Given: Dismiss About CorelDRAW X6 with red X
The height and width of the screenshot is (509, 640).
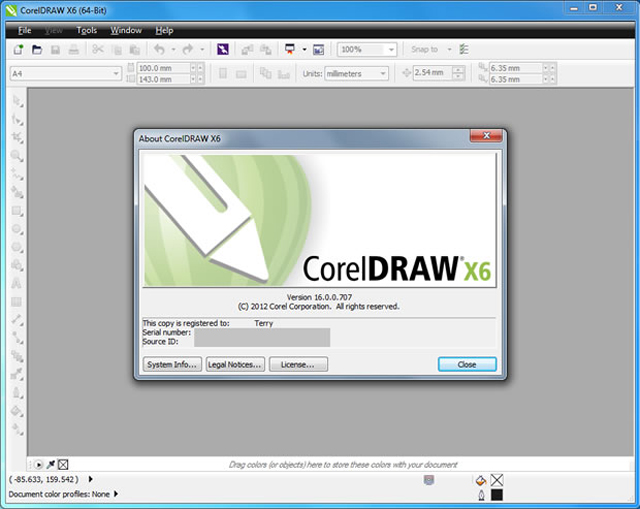Looking at the screenshot, I should 486,136.
